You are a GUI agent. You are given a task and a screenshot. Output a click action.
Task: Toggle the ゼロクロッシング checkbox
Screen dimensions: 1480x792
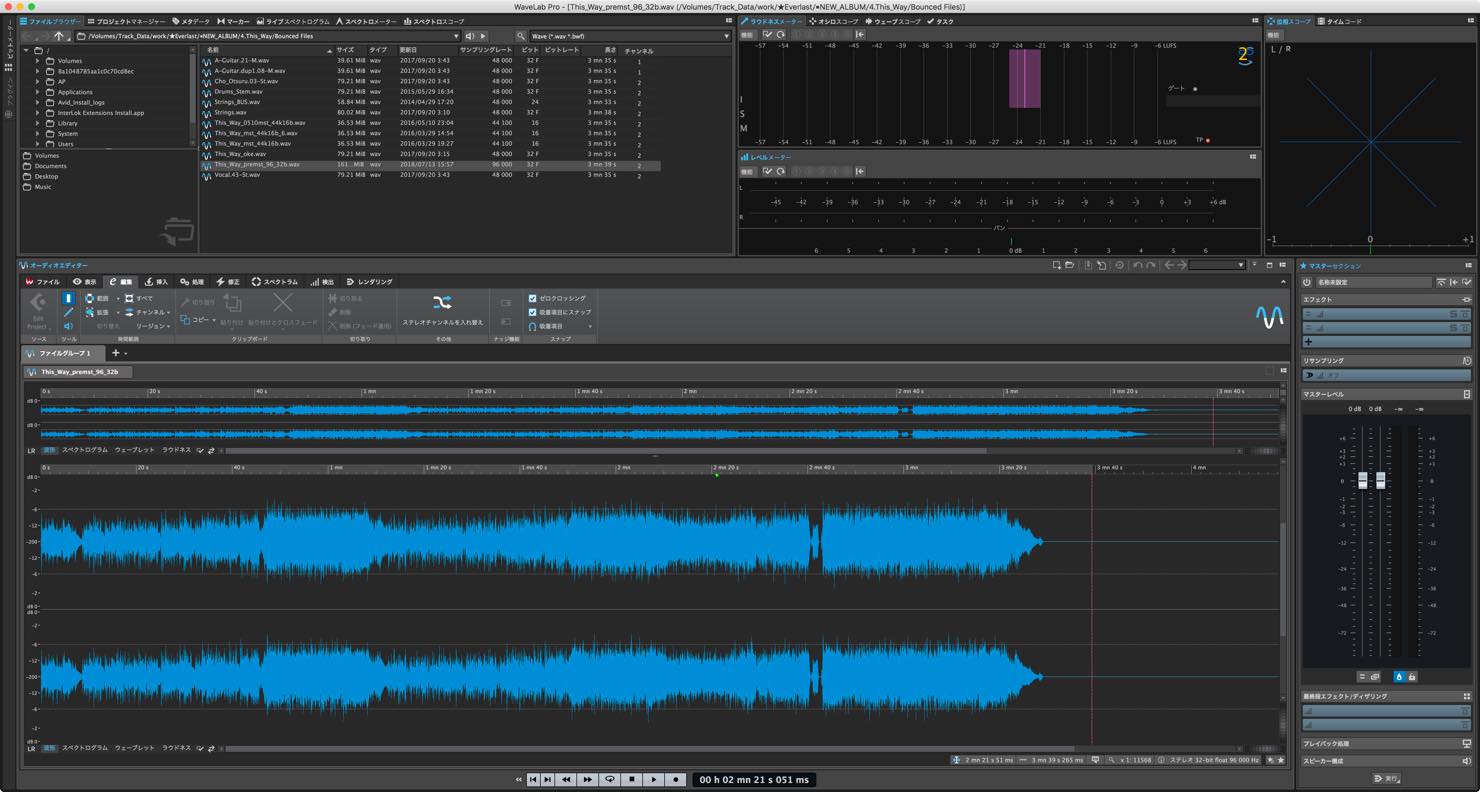point(532,298)
